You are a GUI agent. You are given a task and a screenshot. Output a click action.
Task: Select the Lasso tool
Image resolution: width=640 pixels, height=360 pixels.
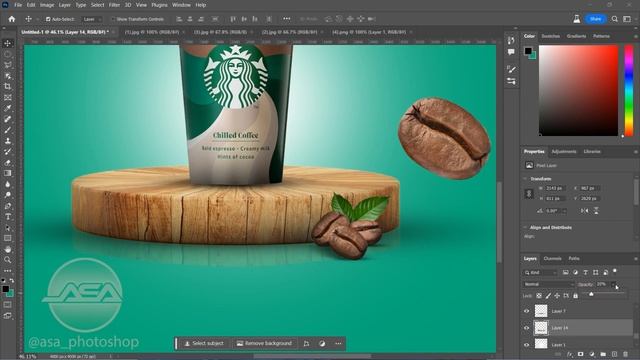click(x=7, y=65)
